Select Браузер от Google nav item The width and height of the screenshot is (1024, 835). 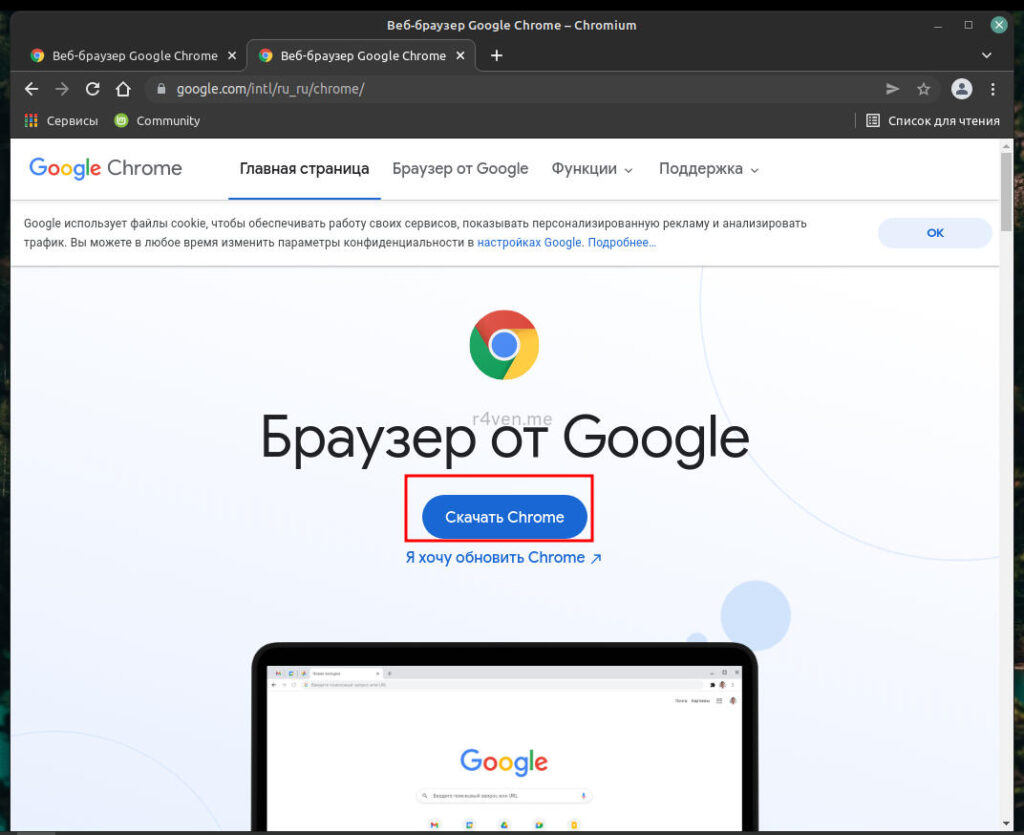point(460,169)
